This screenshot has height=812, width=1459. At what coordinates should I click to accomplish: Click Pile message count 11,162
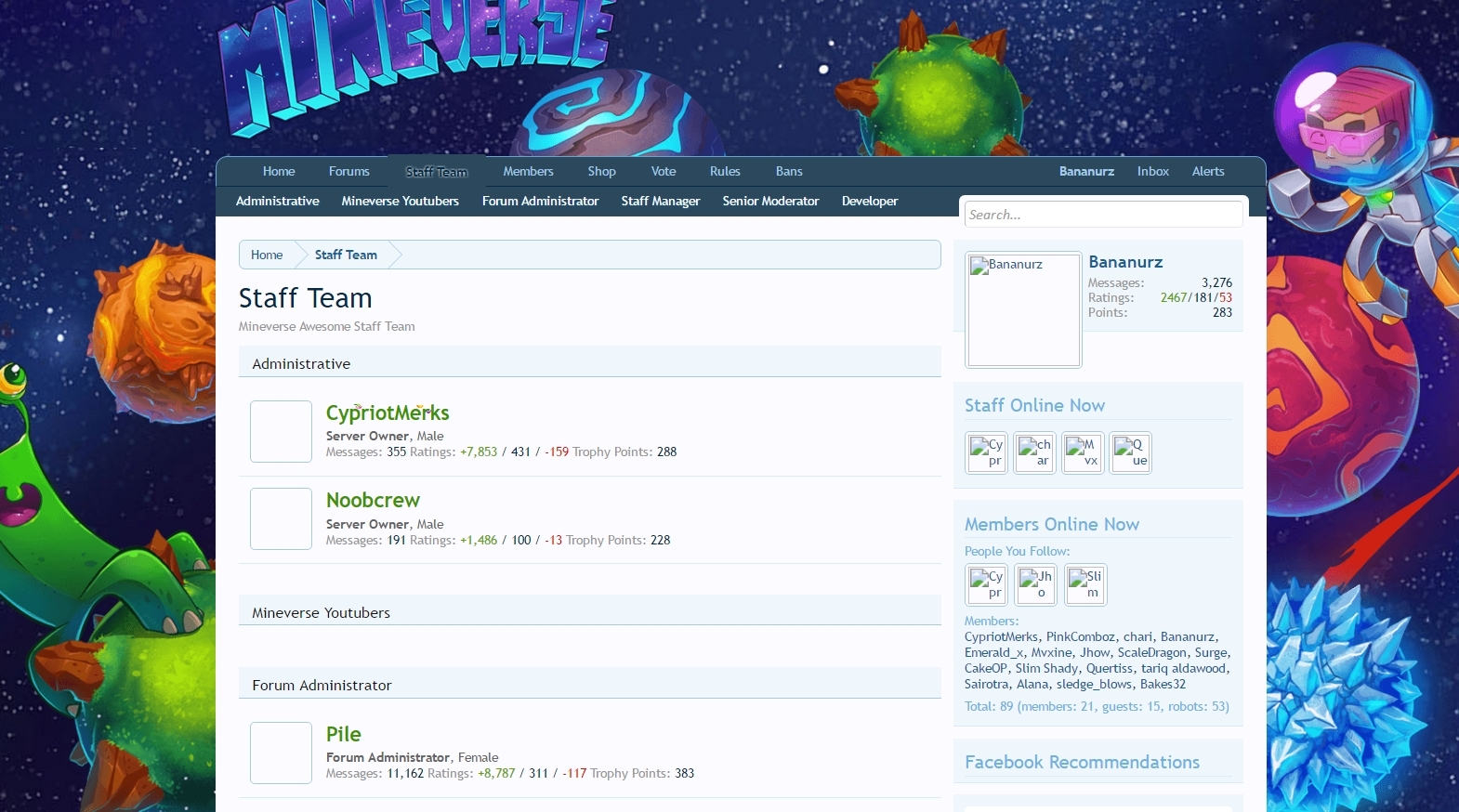coord(405,773)
